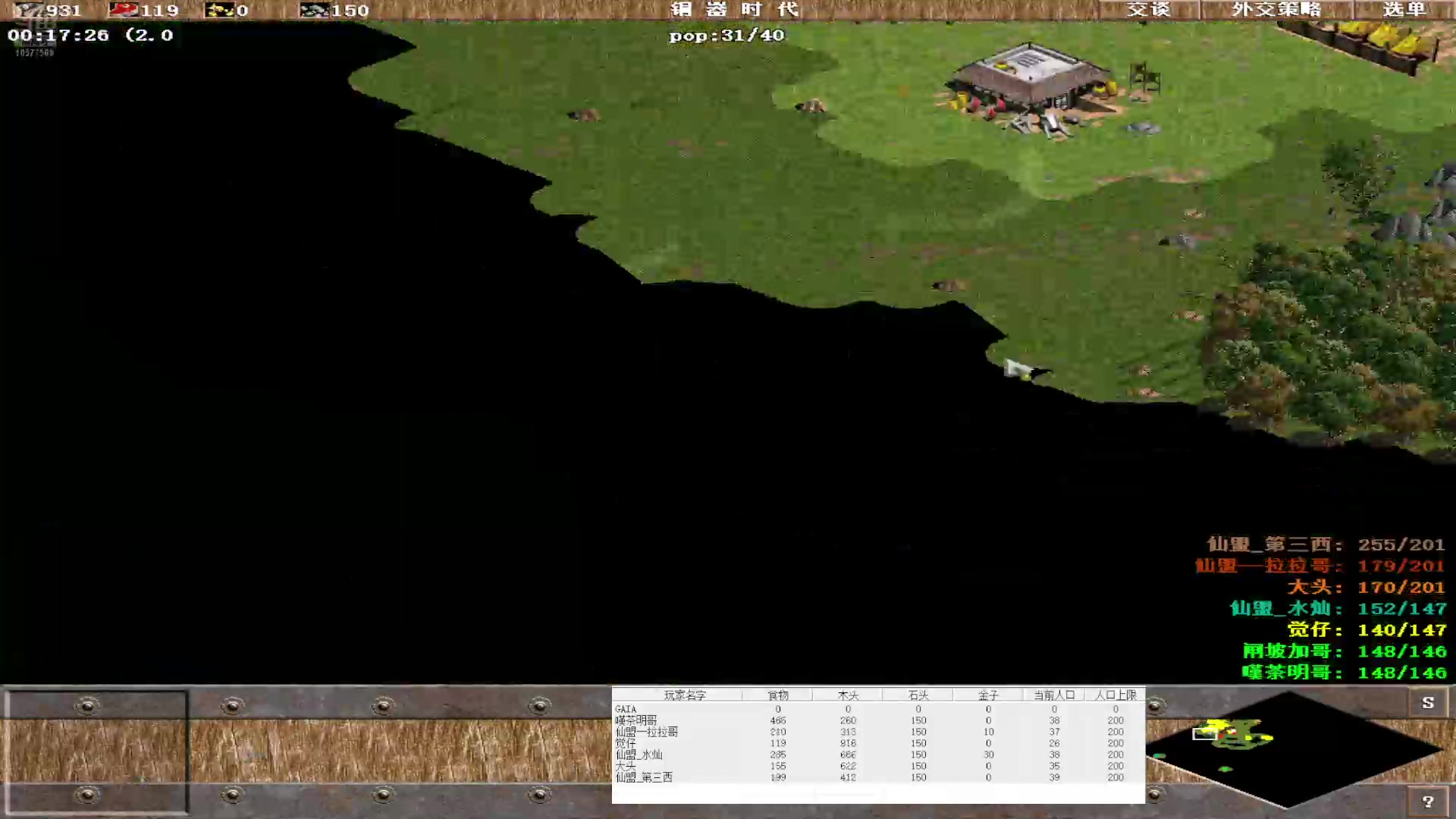Select the 嘆茶明哥 row in the player table
This screenshot has width=1456, height=819.
click(878, 720)
